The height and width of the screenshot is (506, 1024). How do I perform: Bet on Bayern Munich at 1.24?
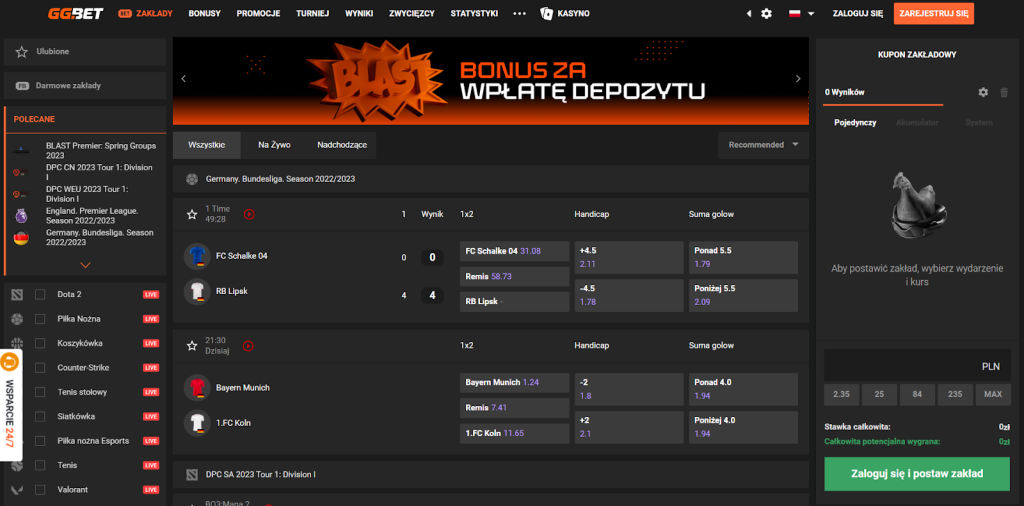(515, 383)
